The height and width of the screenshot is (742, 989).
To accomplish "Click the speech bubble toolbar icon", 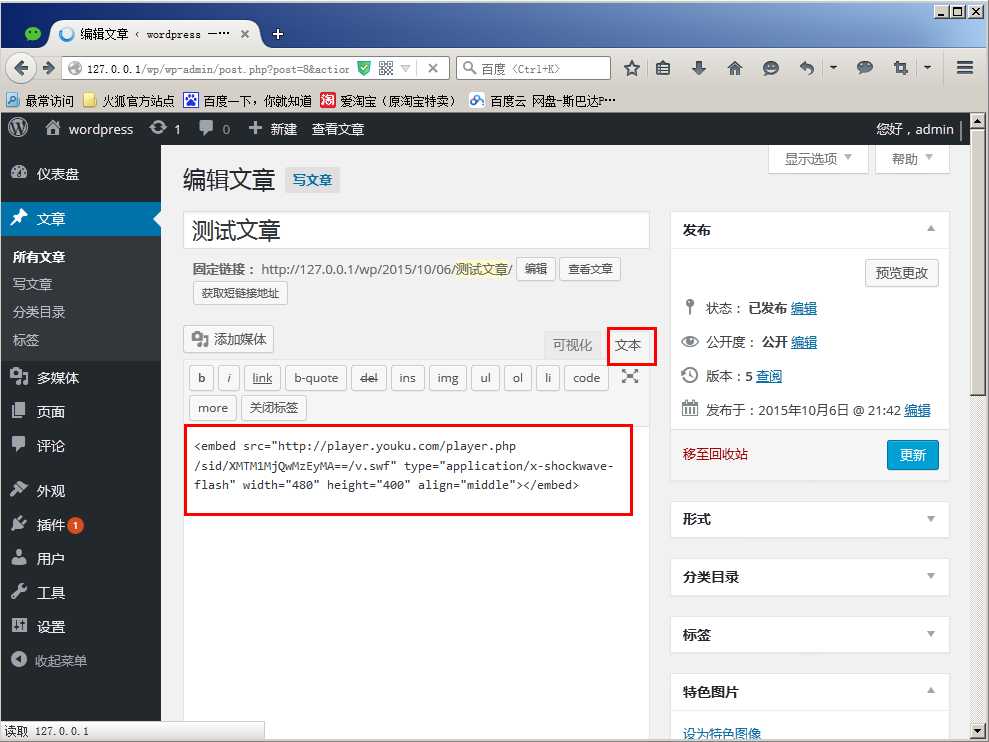I will [865, 68].
